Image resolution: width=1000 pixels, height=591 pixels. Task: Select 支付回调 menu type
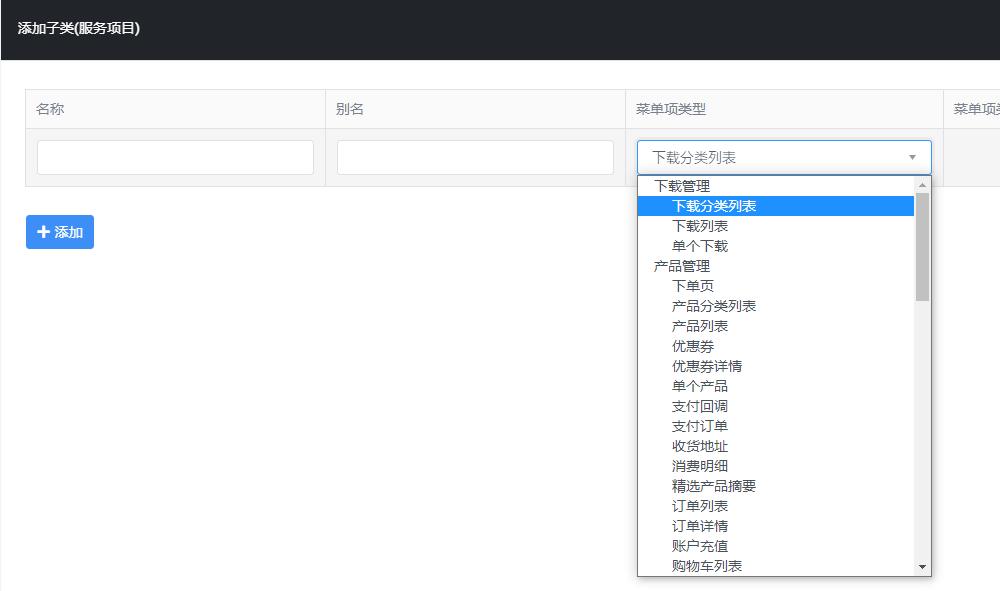[x=700, y=406]
